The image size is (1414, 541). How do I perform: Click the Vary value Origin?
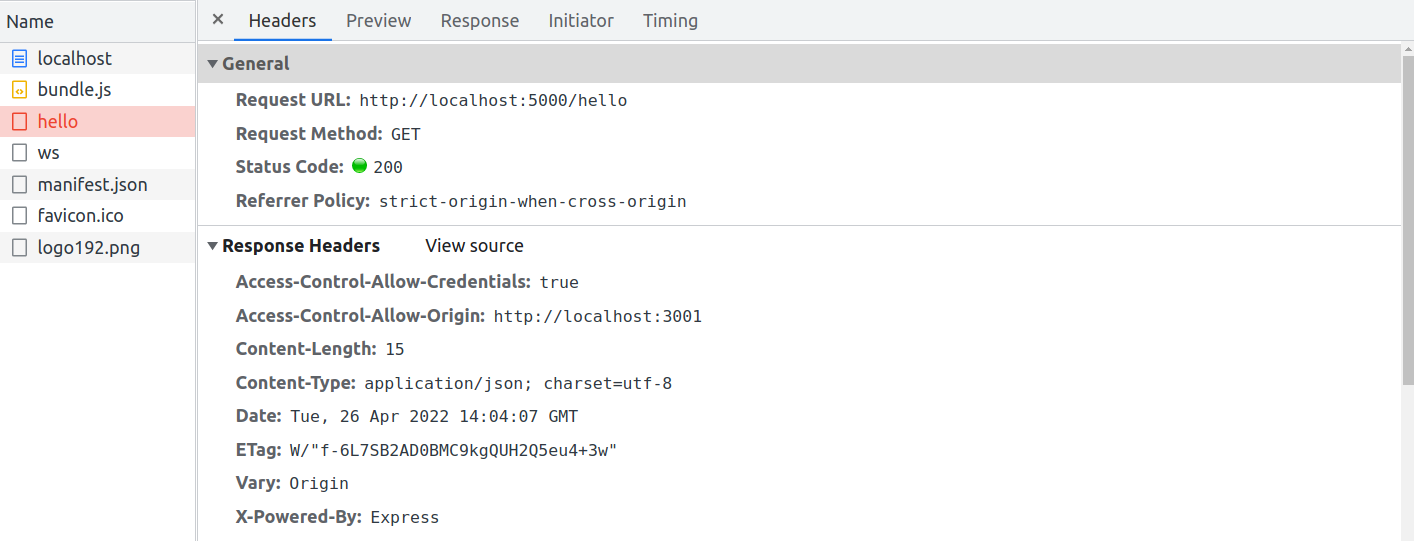pyautogui.click(x=319, y=483)
